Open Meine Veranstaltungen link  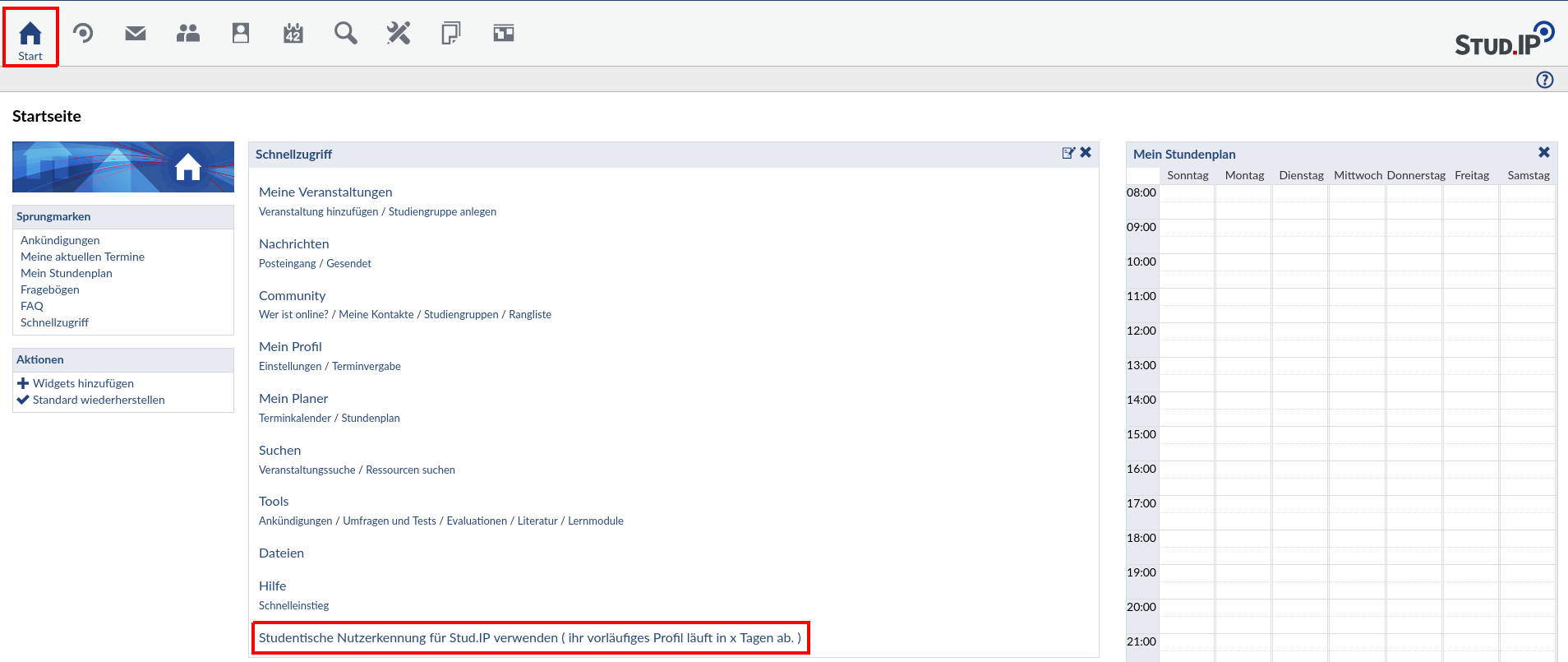[325, 192]
